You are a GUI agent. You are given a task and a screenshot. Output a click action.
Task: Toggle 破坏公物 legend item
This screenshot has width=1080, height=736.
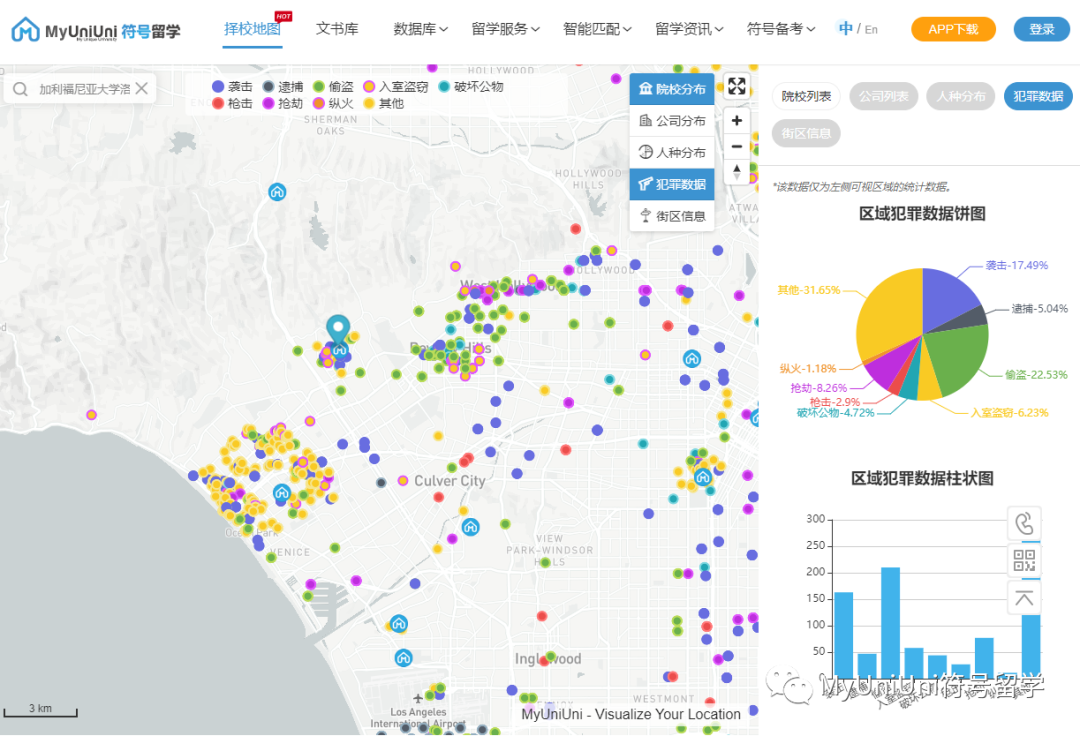471,87
